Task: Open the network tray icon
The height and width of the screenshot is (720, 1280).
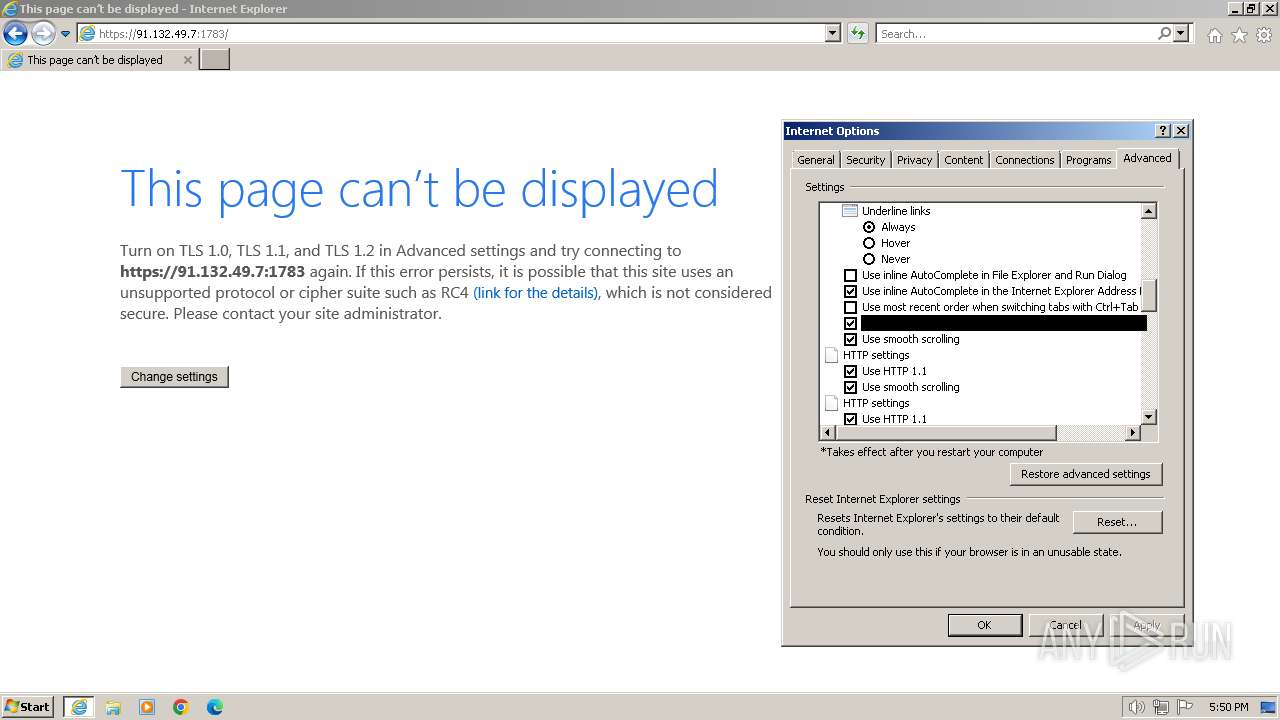Action: [x=1161, y=707]
